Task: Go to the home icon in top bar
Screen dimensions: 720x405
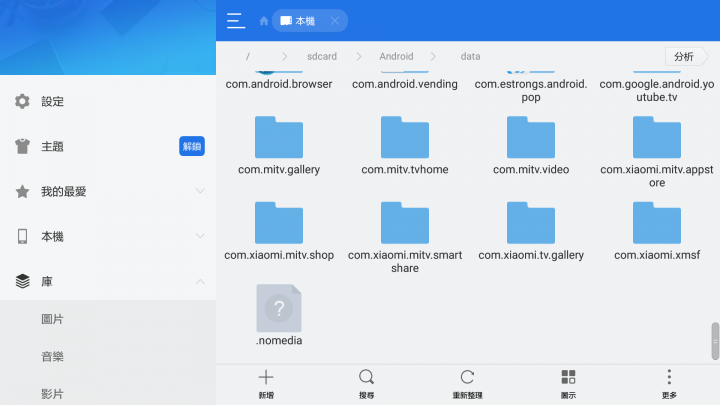Action: [264, 21]
